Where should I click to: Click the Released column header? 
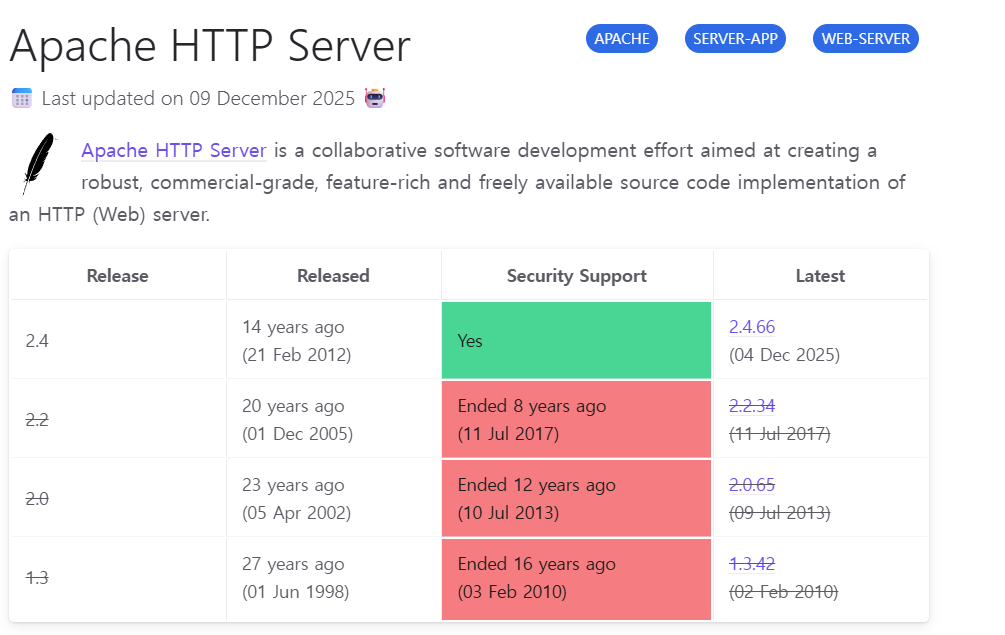pyautogui.click(x=333, y=276)
